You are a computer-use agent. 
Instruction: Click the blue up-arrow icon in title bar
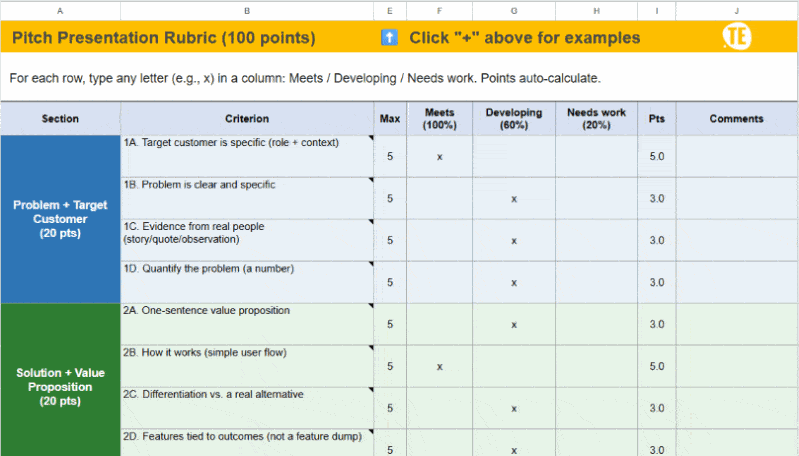pos(389,38)
